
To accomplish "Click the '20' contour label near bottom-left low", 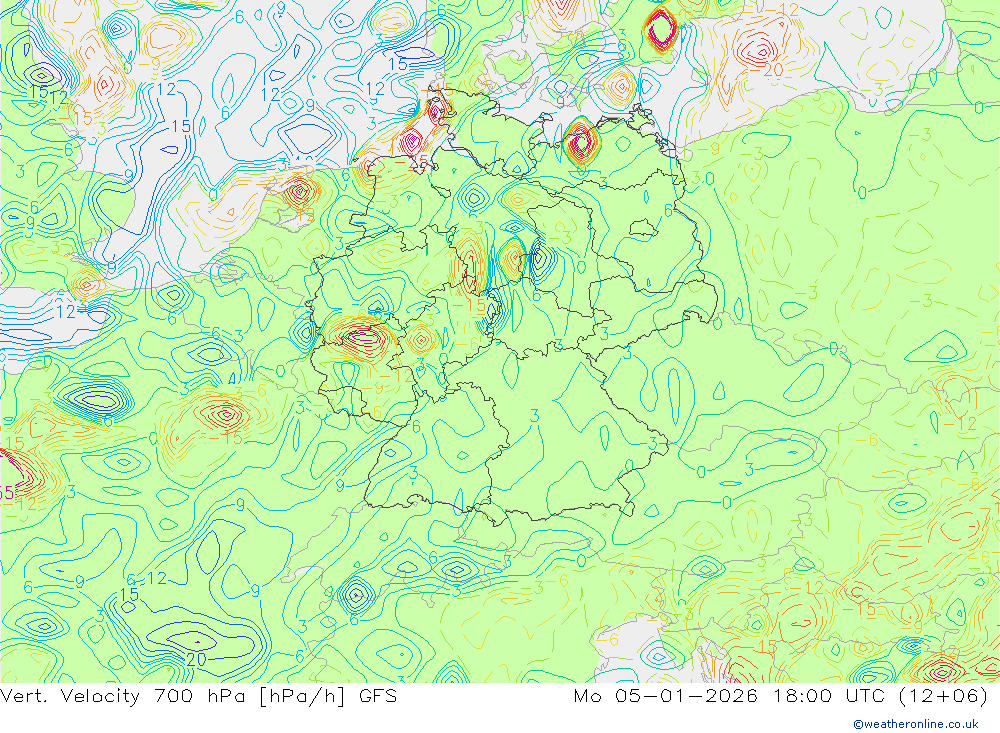I will click(196, 660).
